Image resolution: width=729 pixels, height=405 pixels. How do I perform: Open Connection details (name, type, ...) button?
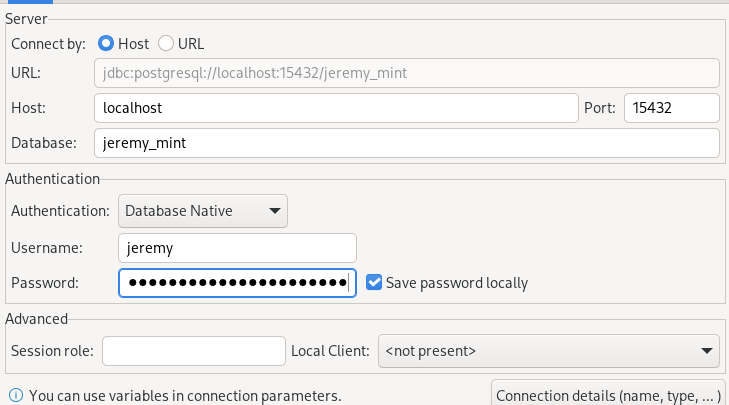pos(607,395)
